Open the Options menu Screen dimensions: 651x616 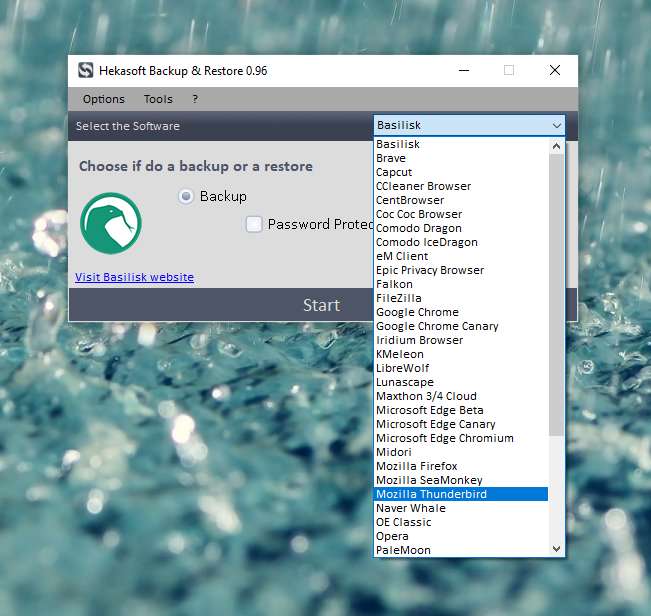point(104,99)
